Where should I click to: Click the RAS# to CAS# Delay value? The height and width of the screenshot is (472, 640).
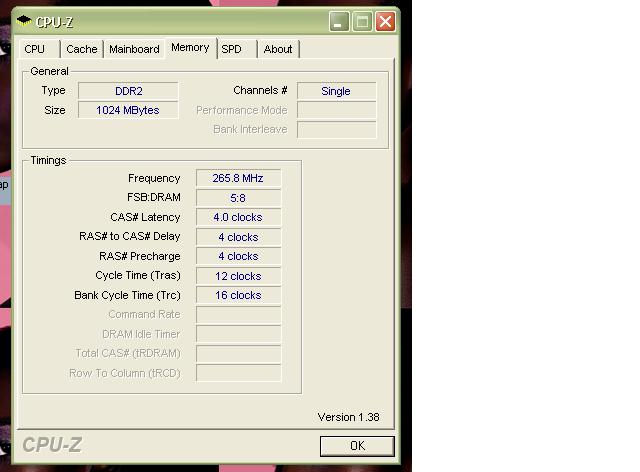click(x=238, y=237)
